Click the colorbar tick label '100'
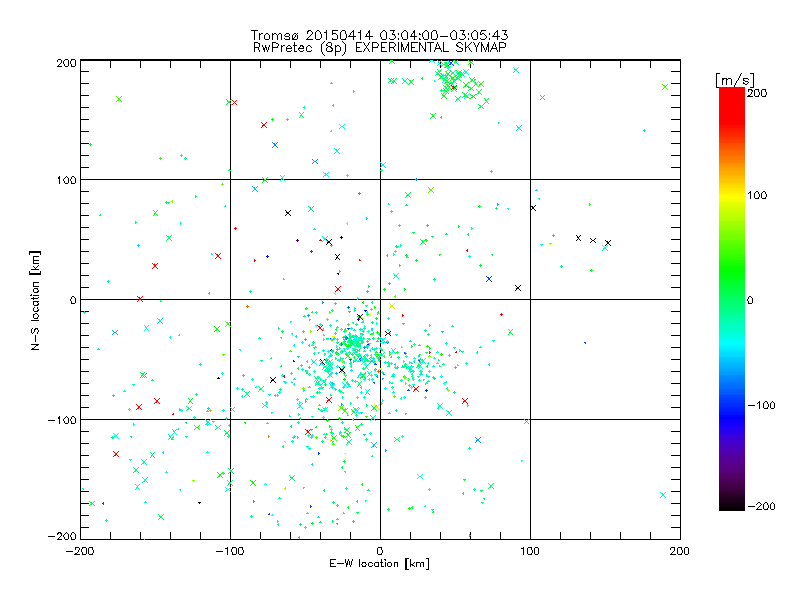Screen dimensions: 800x600 click(x=757, y=195)
